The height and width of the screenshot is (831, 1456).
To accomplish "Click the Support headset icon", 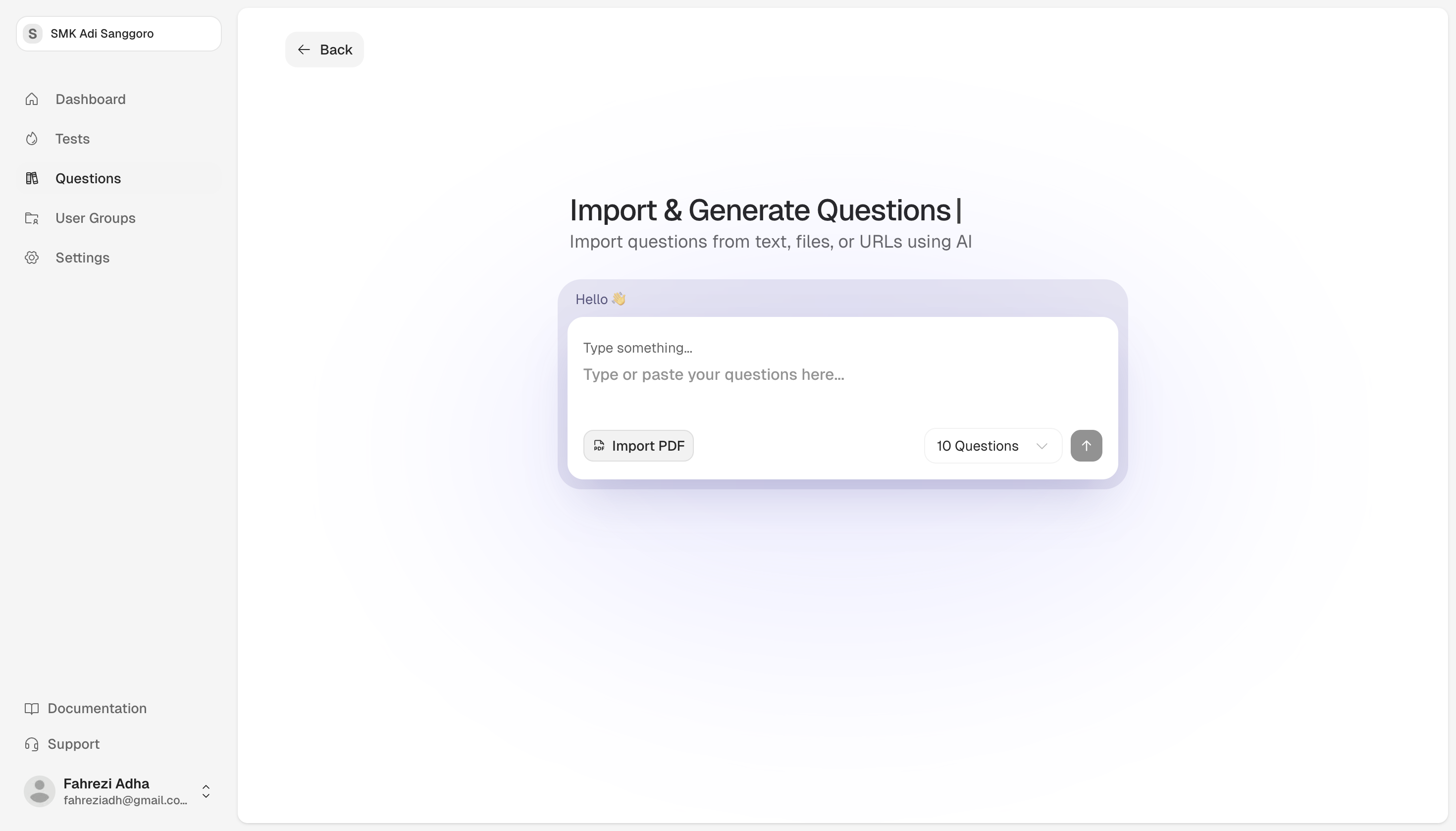I will pos(32,744).
